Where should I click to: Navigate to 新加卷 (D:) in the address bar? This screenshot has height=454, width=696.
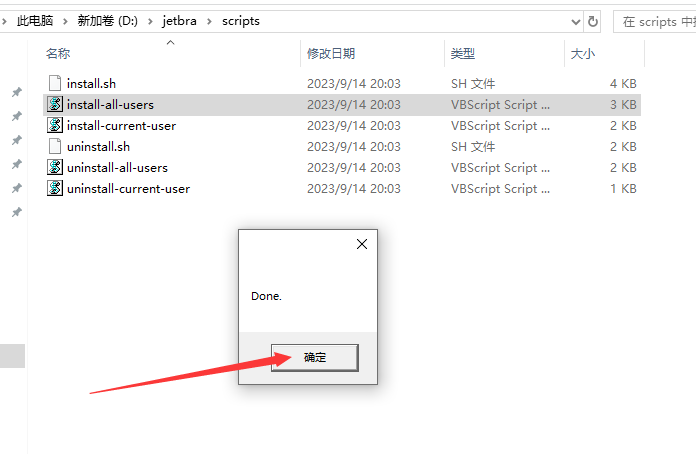click(108, 21)
